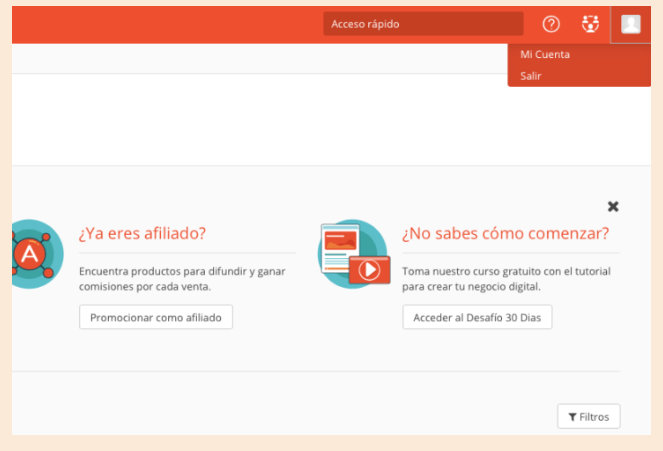Click the help question mark icon
This screenshot has height=451, width=663.
[551, 24]
